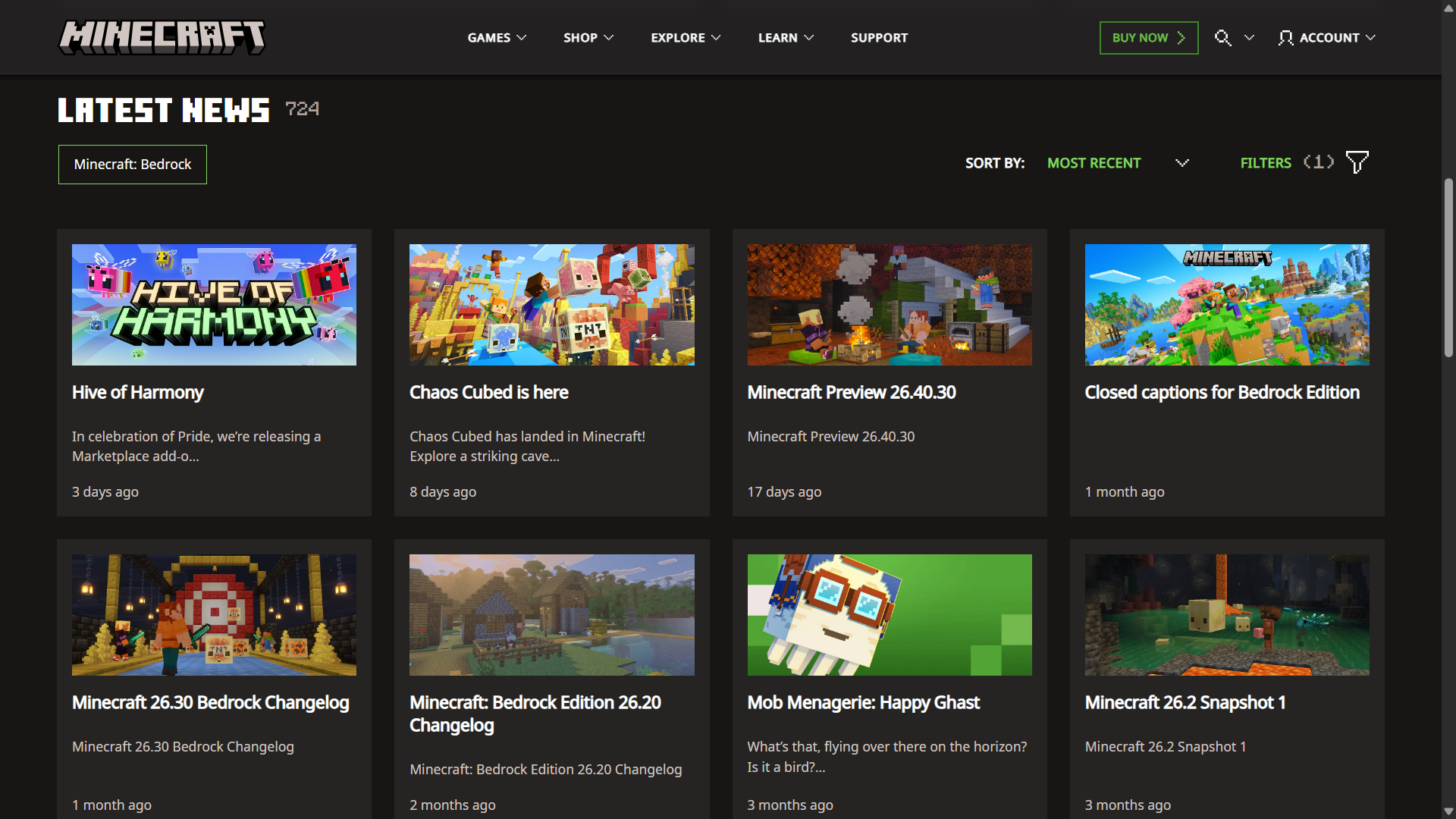Viewport: 1456px width, 819px height.
Task: Open the filters funnel icon
Action: [x=1357, y=162]
